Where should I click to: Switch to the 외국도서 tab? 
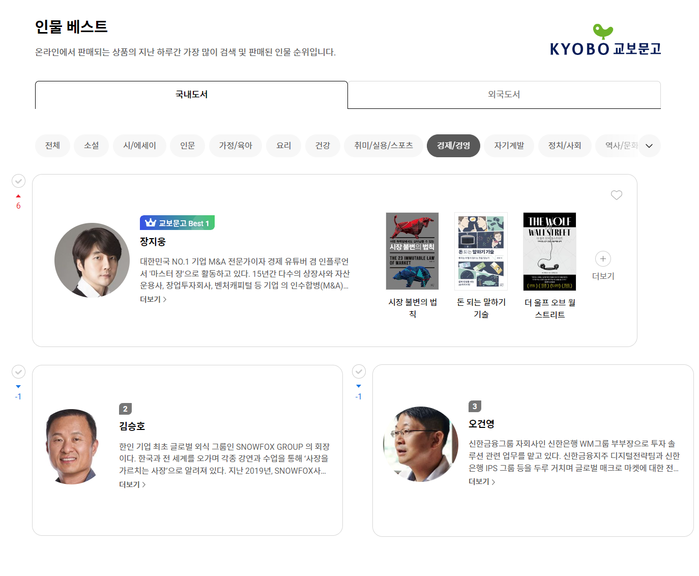(x=504, y=95)
